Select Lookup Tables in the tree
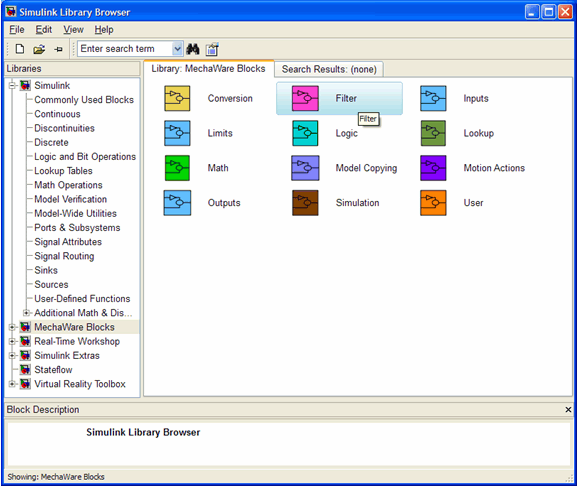This screenshot has width=578, height=487. [63, 171]
